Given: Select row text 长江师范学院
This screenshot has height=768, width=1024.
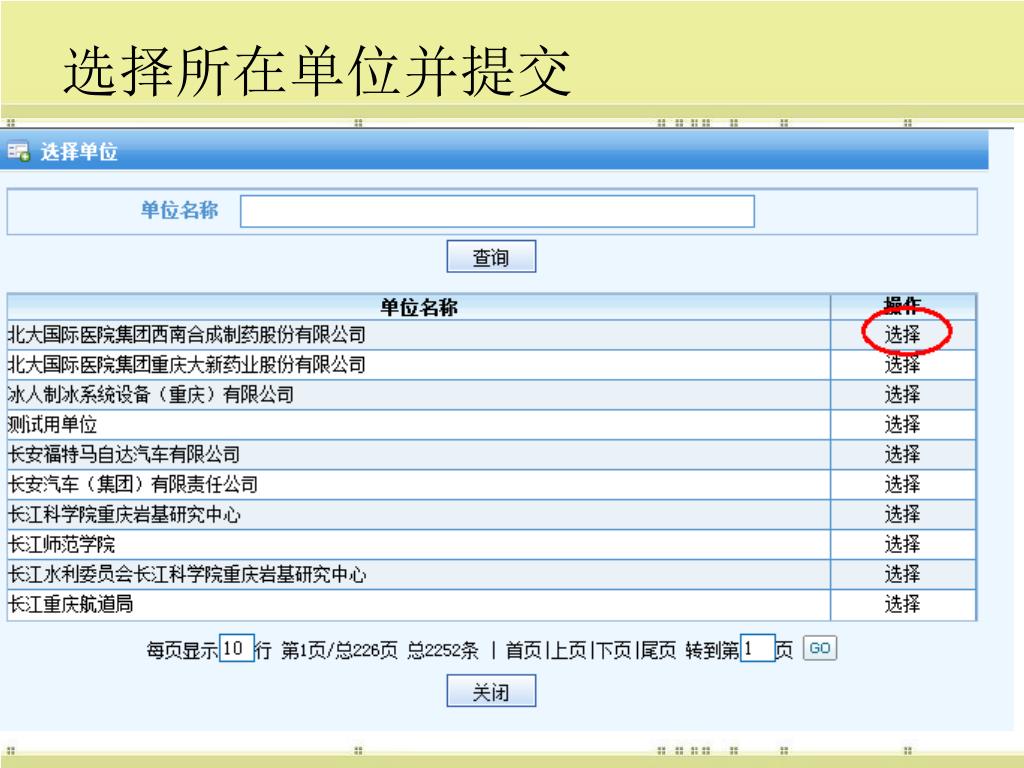Looking at the screenshot, I should coord(61,544).
